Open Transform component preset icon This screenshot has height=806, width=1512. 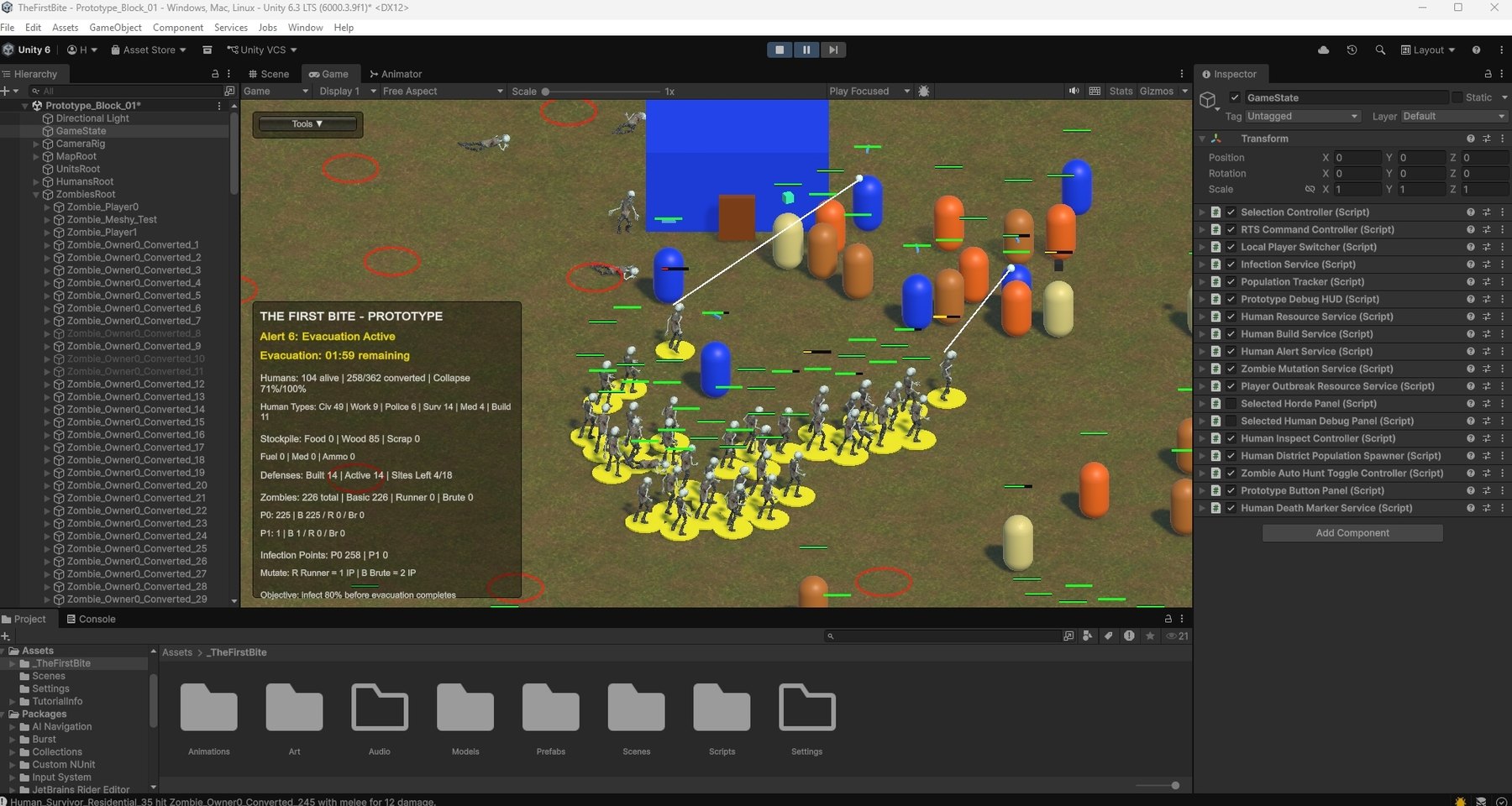pos(1487,139)
